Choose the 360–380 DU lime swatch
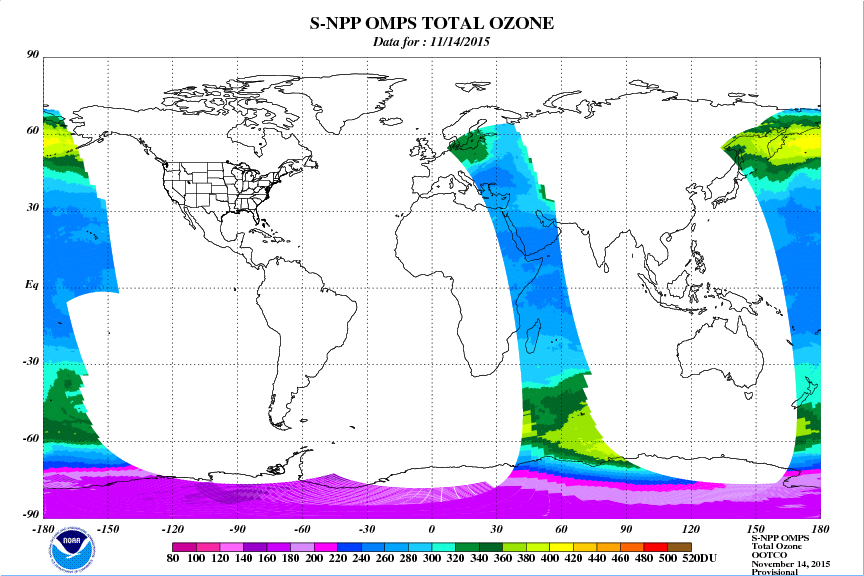Viewport: 864px width, 576px height. pyautogui.click(x=515, y=547)
